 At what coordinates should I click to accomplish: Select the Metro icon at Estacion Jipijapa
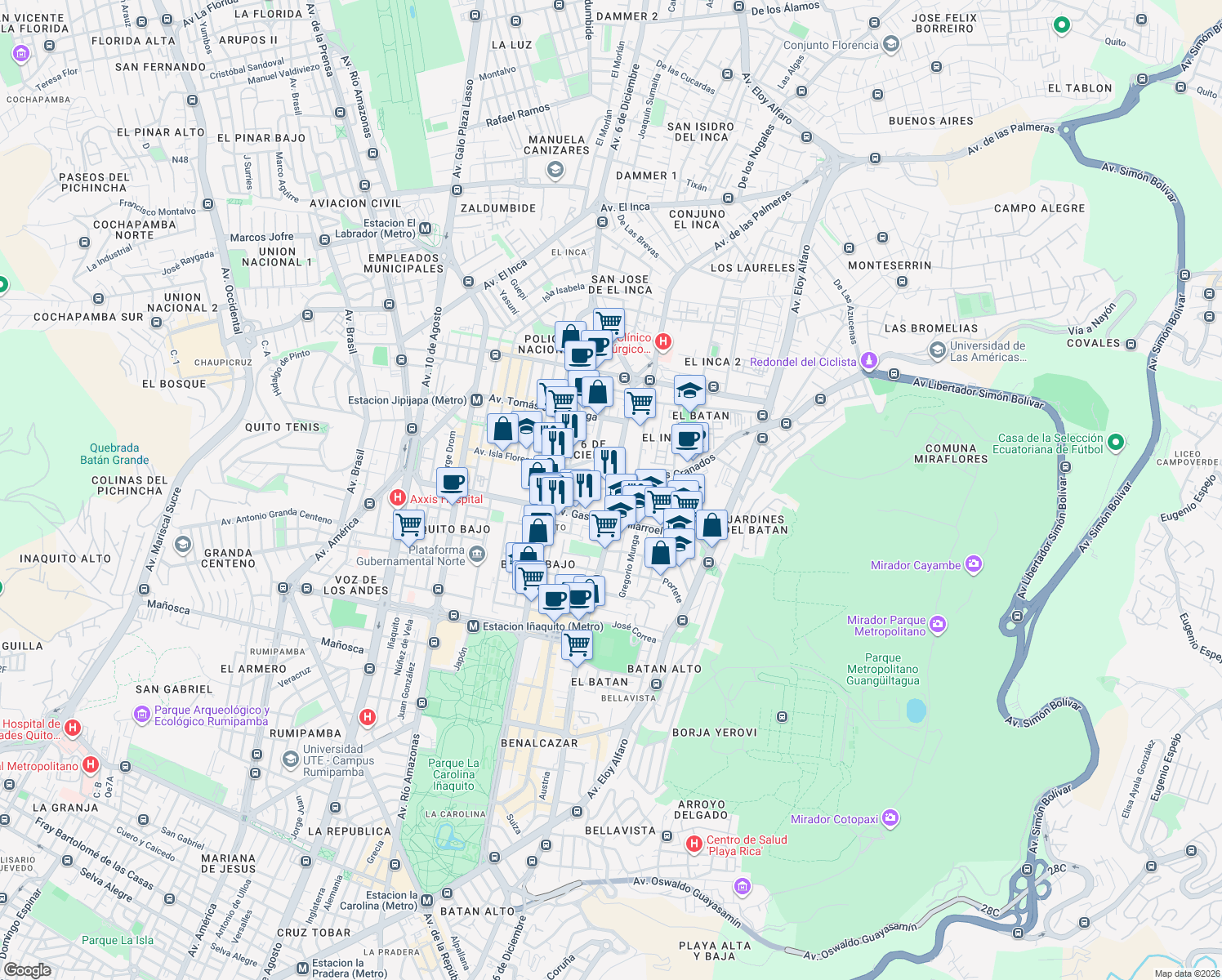478,399
